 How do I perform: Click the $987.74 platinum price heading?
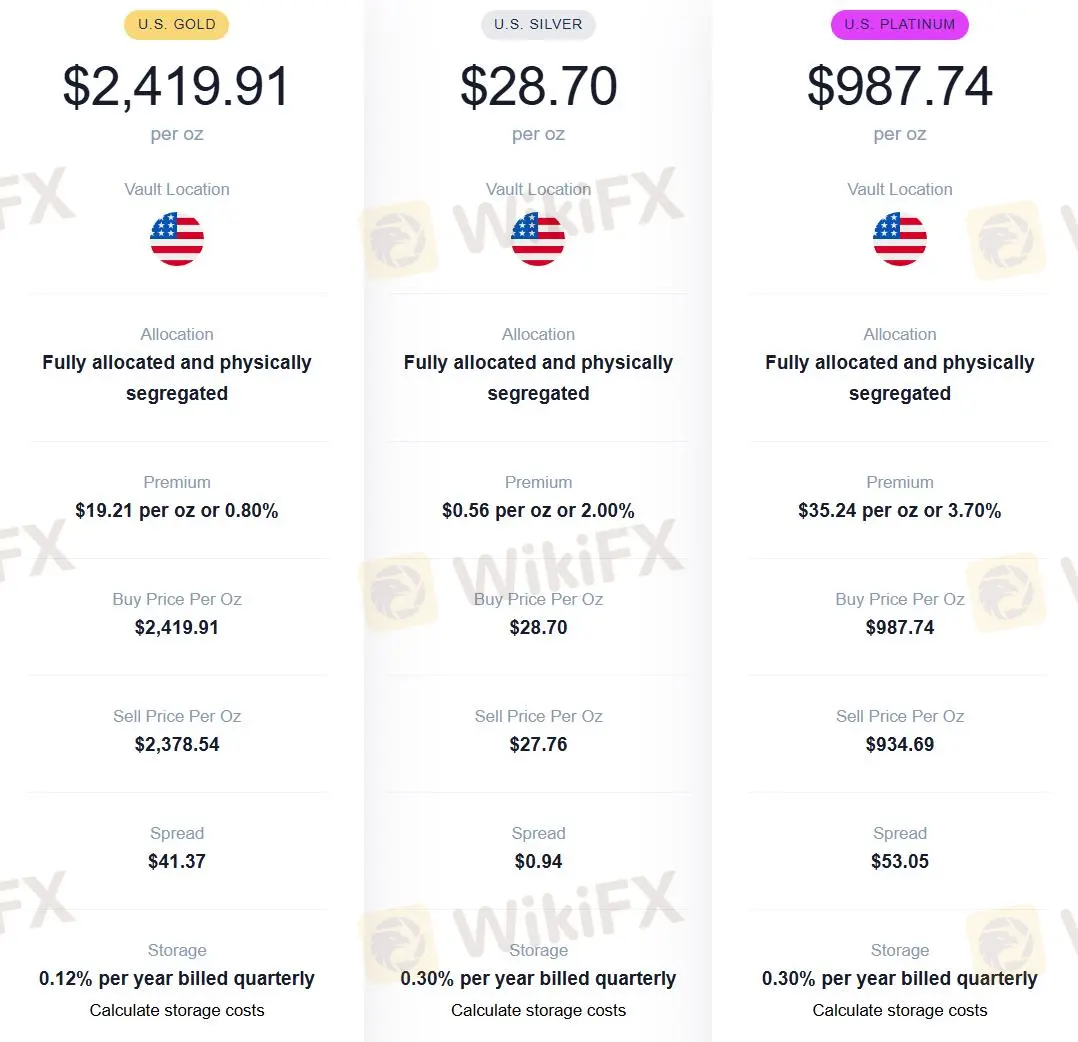(899, 86)
